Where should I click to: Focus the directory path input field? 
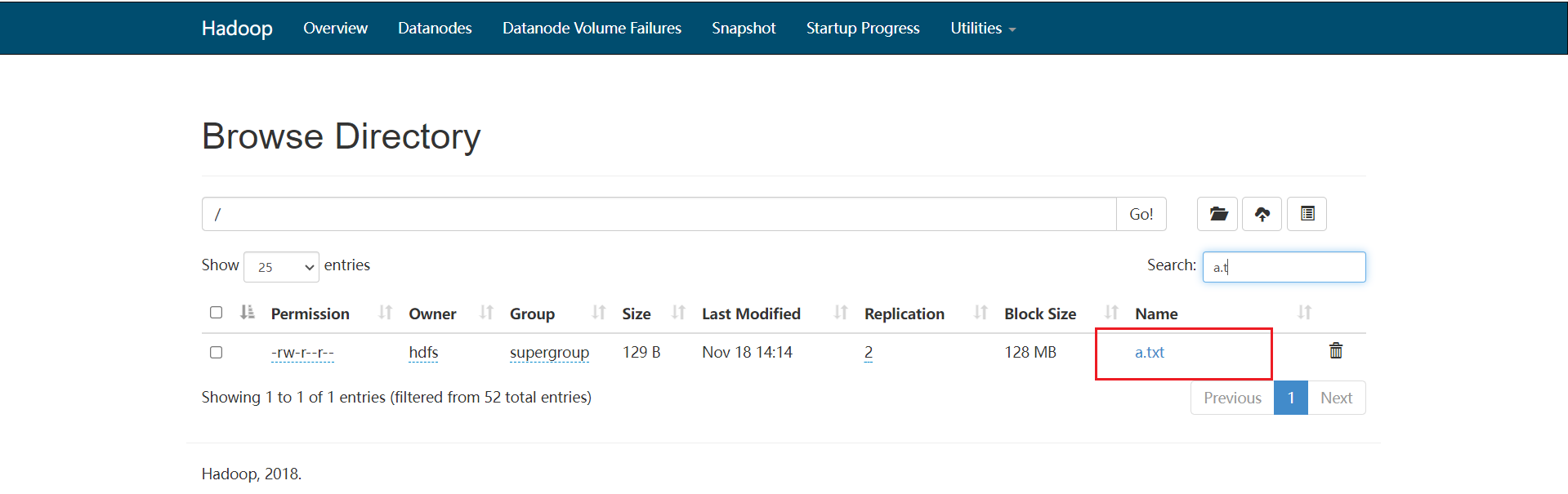[659, 214]
